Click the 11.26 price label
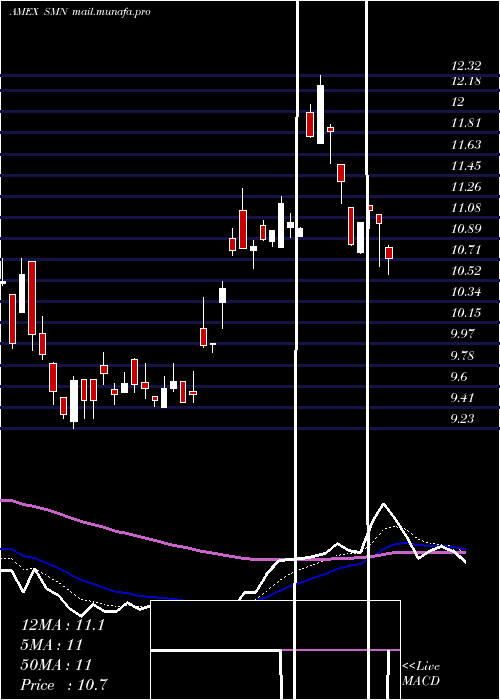 point(466,187)
